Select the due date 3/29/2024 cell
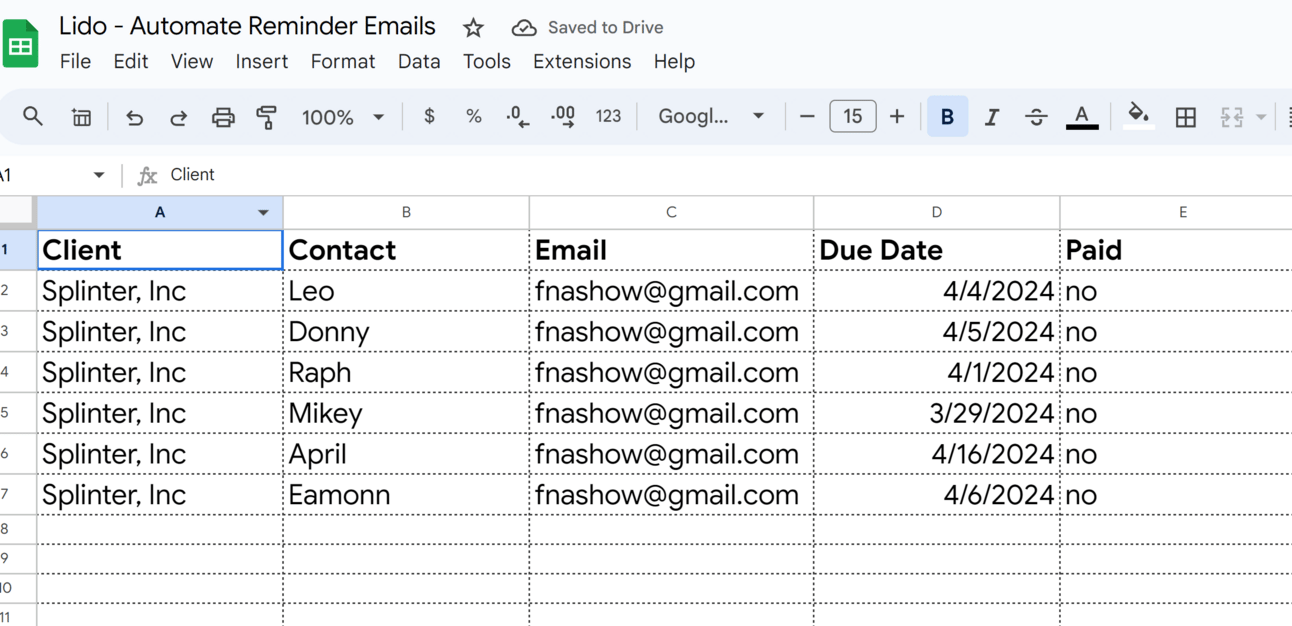 (936, 413)
